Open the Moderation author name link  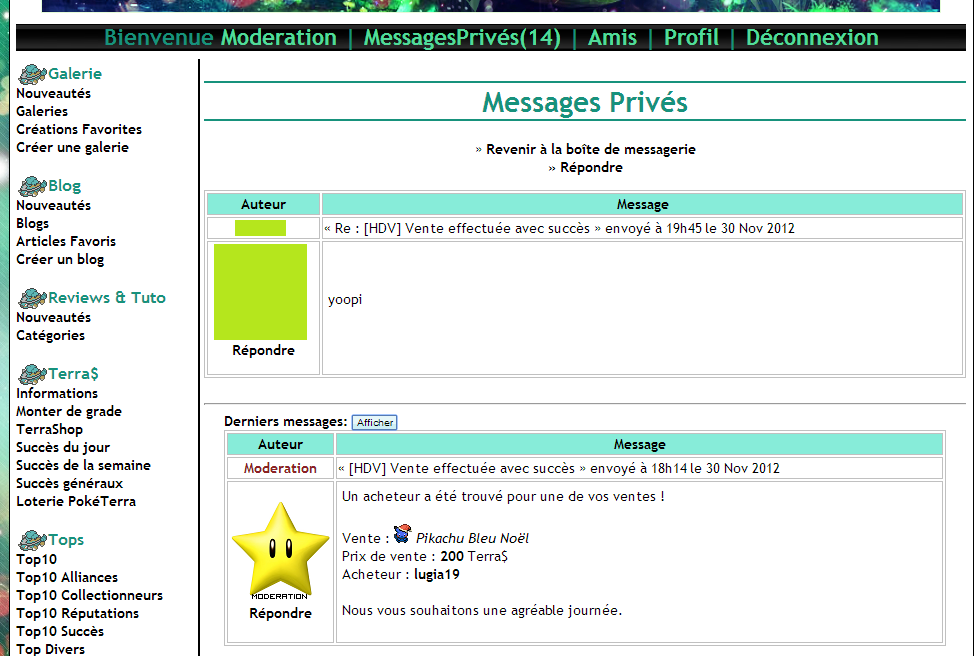click(x=280, y=468)
